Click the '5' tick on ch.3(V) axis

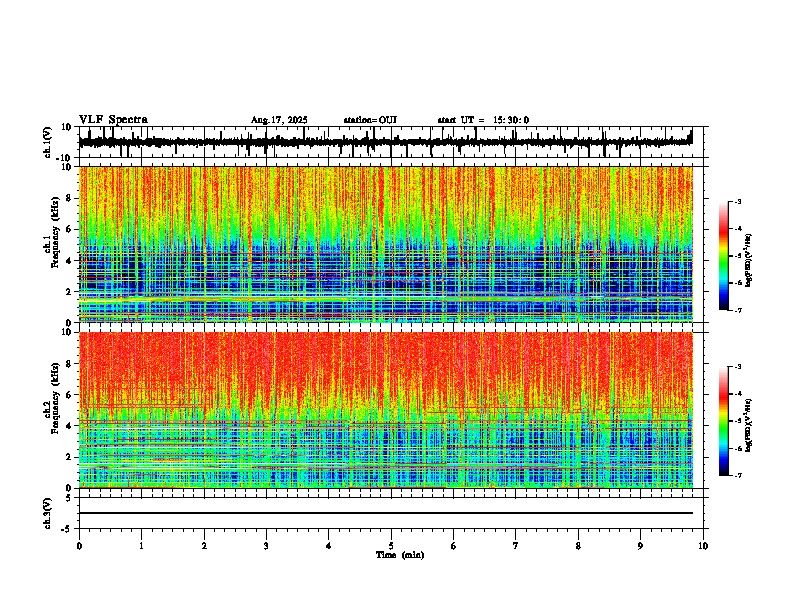point(70,498)
